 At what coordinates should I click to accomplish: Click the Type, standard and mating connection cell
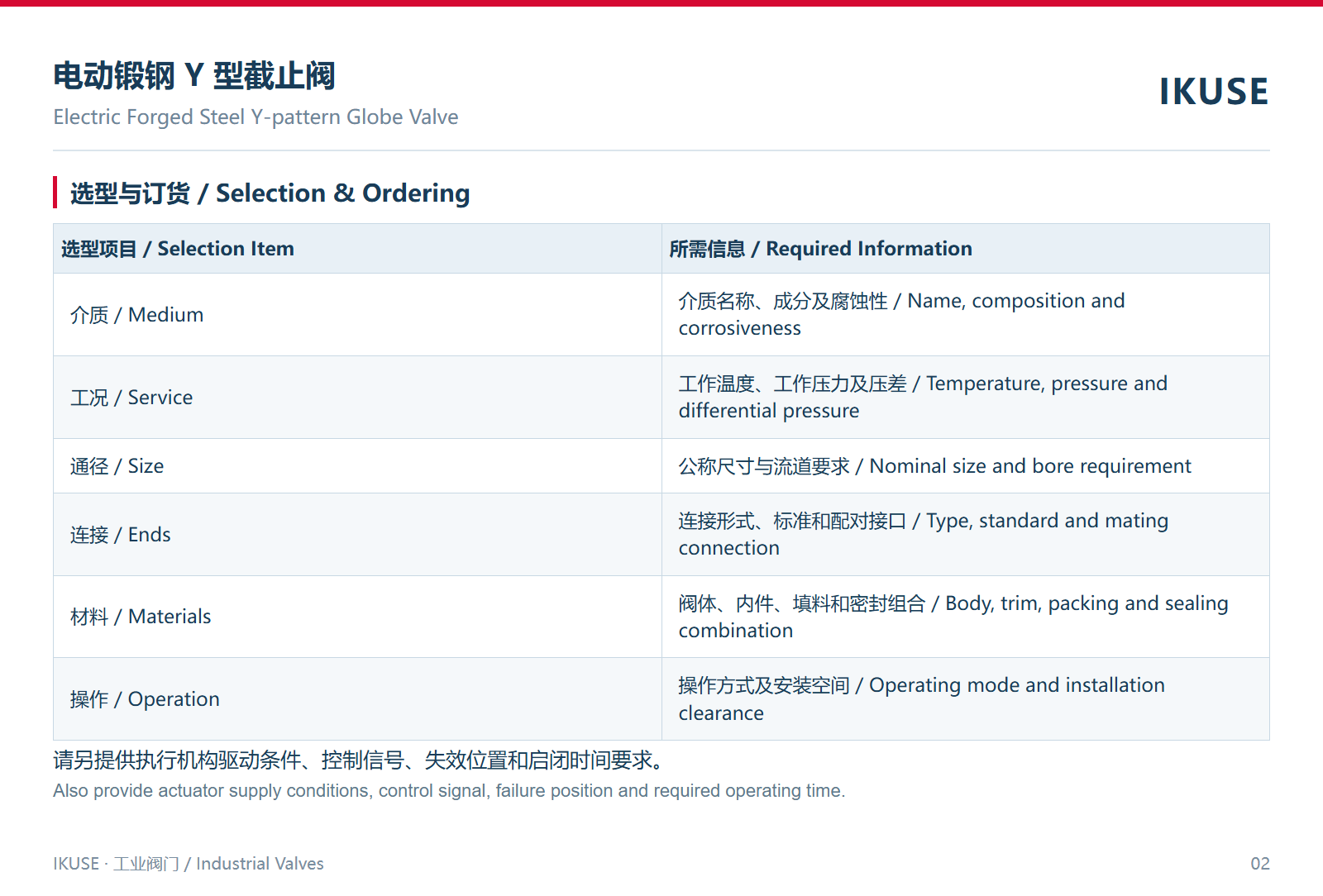click(x=966, y=535)
